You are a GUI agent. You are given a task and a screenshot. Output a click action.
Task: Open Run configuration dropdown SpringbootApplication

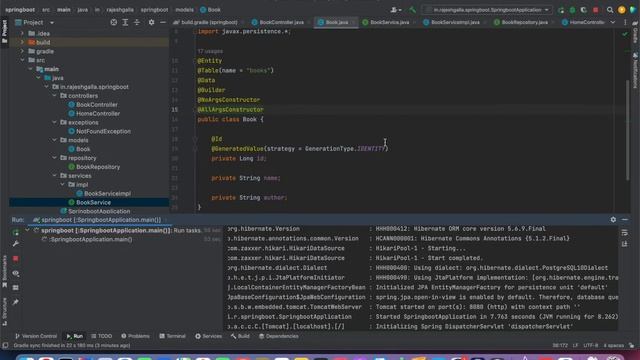coord(488,10)
